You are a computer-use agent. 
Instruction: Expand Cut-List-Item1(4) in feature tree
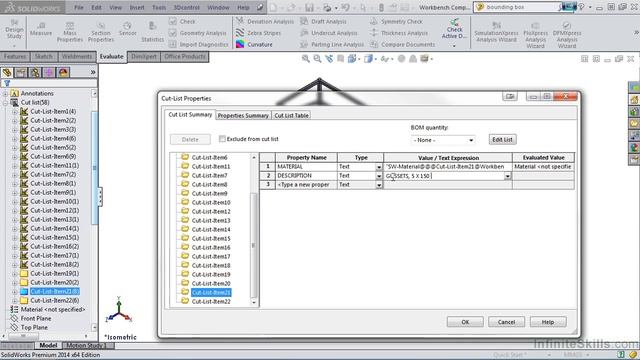pos(15,111)
